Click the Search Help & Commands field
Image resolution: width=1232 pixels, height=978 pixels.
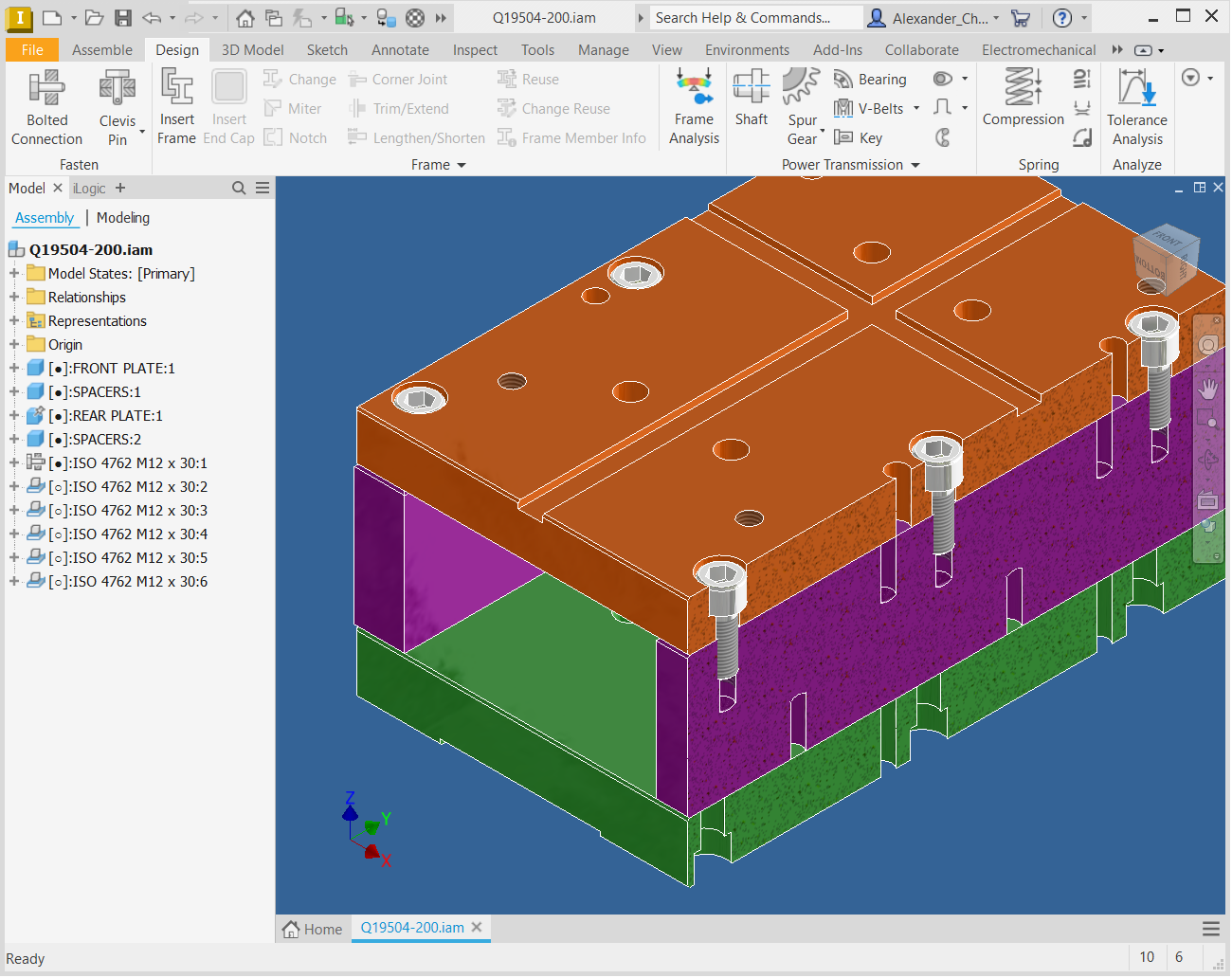pyautogui.click(x=753, y=17)
